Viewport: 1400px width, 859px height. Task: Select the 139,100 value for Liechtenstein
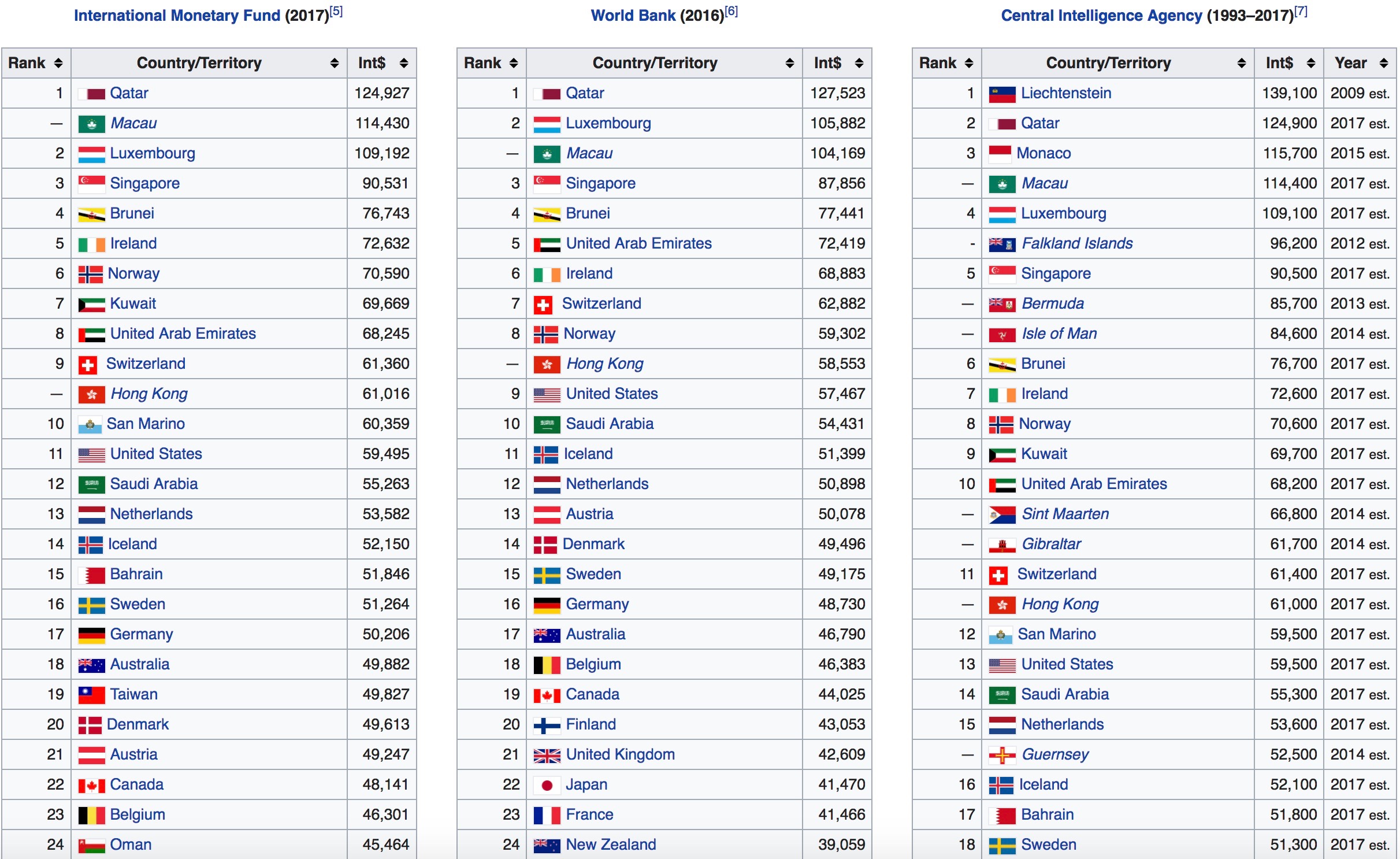[x=1289, y=93]
